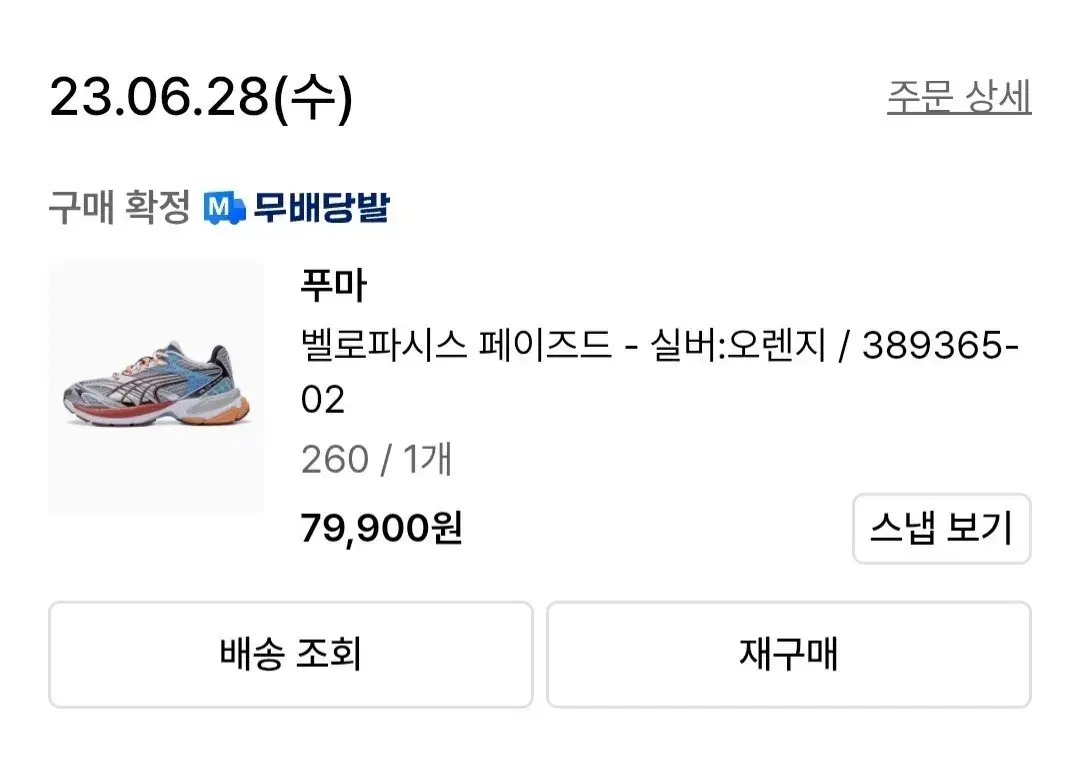Viewport: 1080px width, 763px height.
Task: Open the 주문 상세 order details link
Action: pyautogui.click(x=958, y=97)
